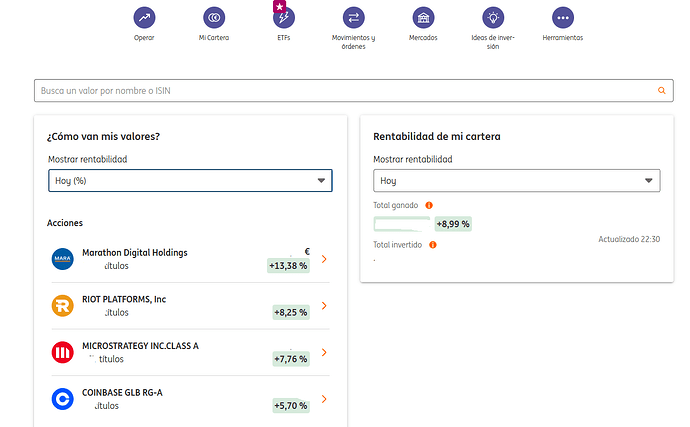Expand Marathon Digital Holdings row chevron
The height and width of the screenshot is (427, 690).
point(324,259)
